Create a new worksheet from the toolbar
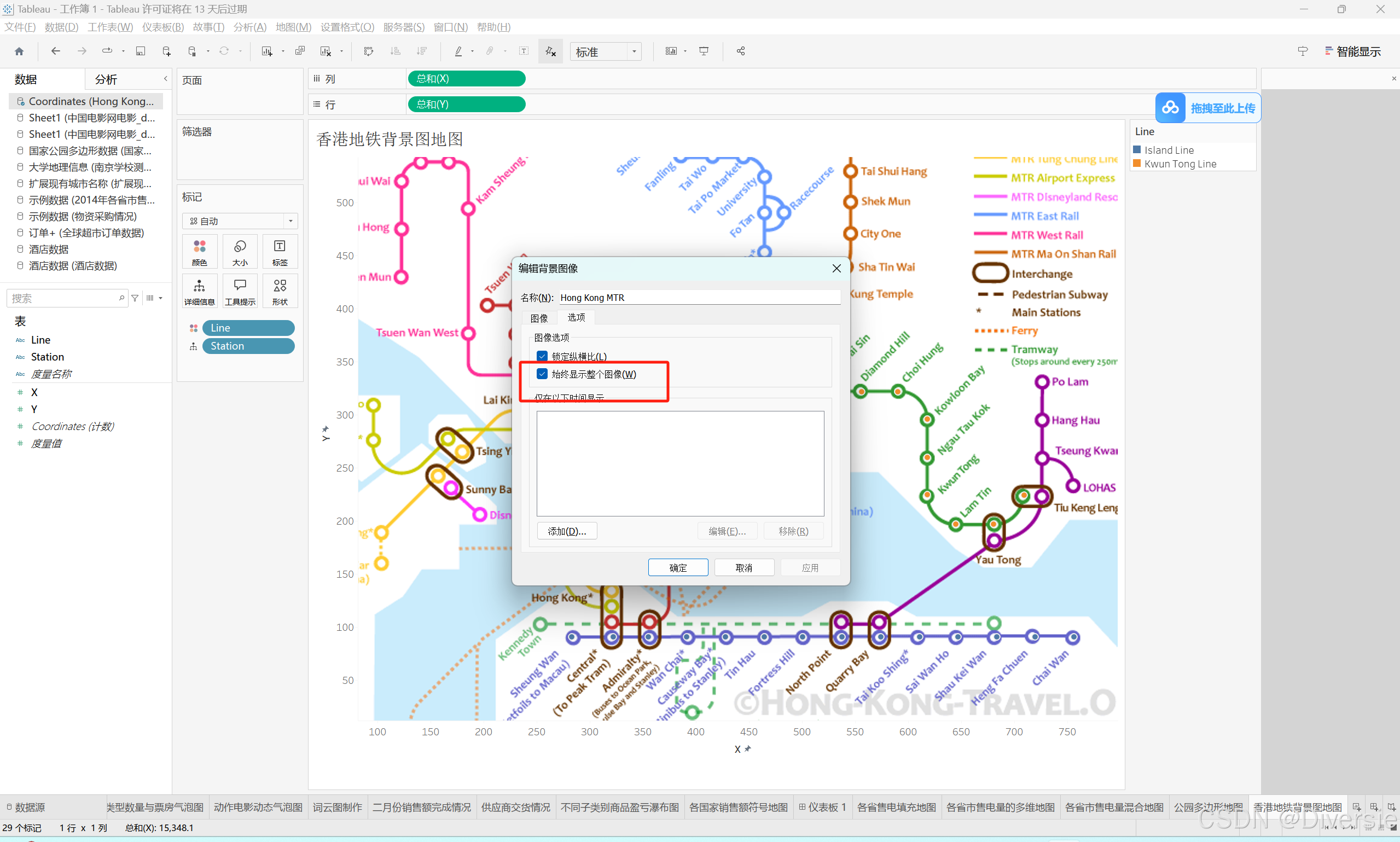Image resolution: width=1400 pixels, height=842 pixels. [266, 51]
